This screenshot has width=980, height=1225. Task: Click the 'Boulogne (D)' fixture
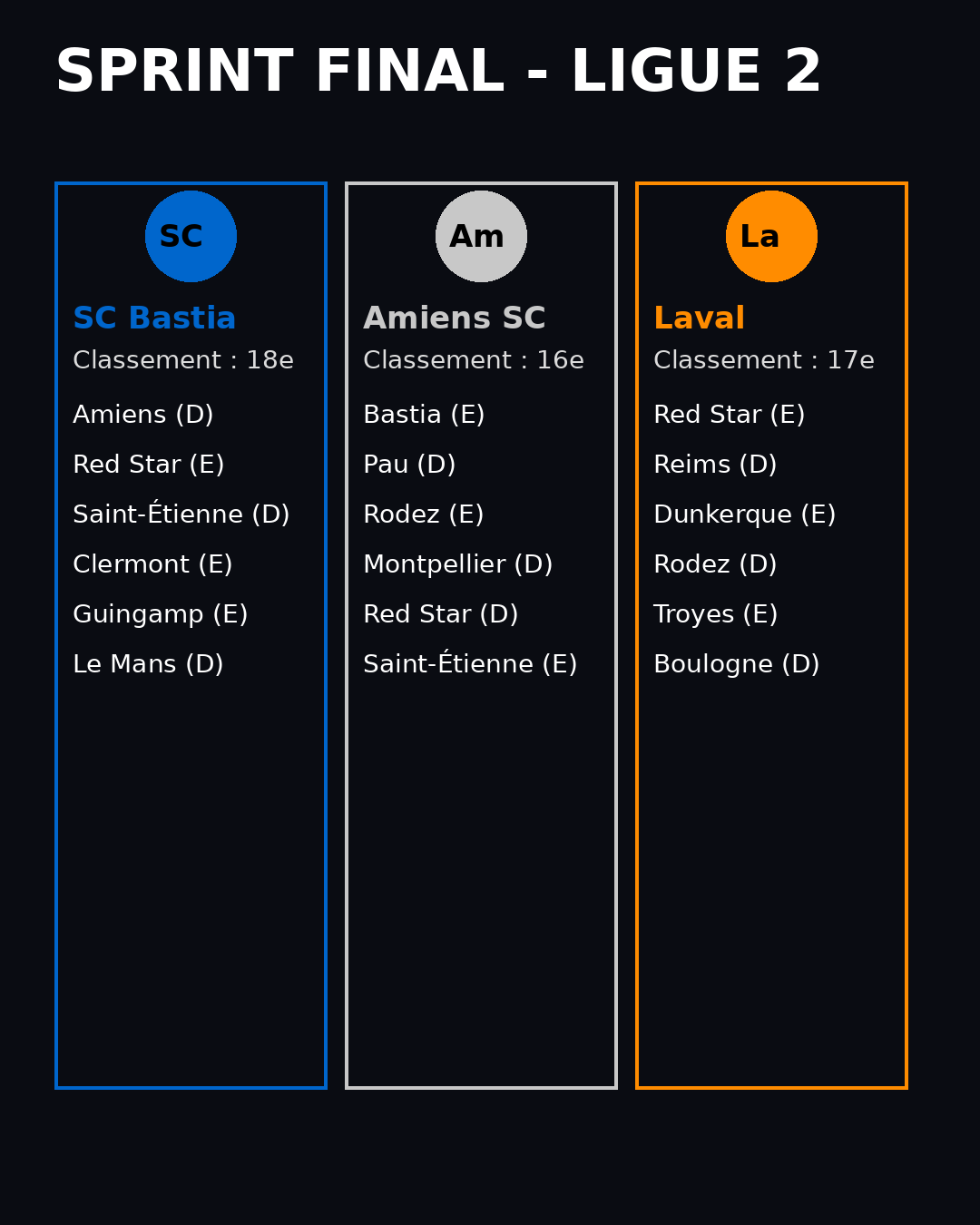(x=737, y=664)
